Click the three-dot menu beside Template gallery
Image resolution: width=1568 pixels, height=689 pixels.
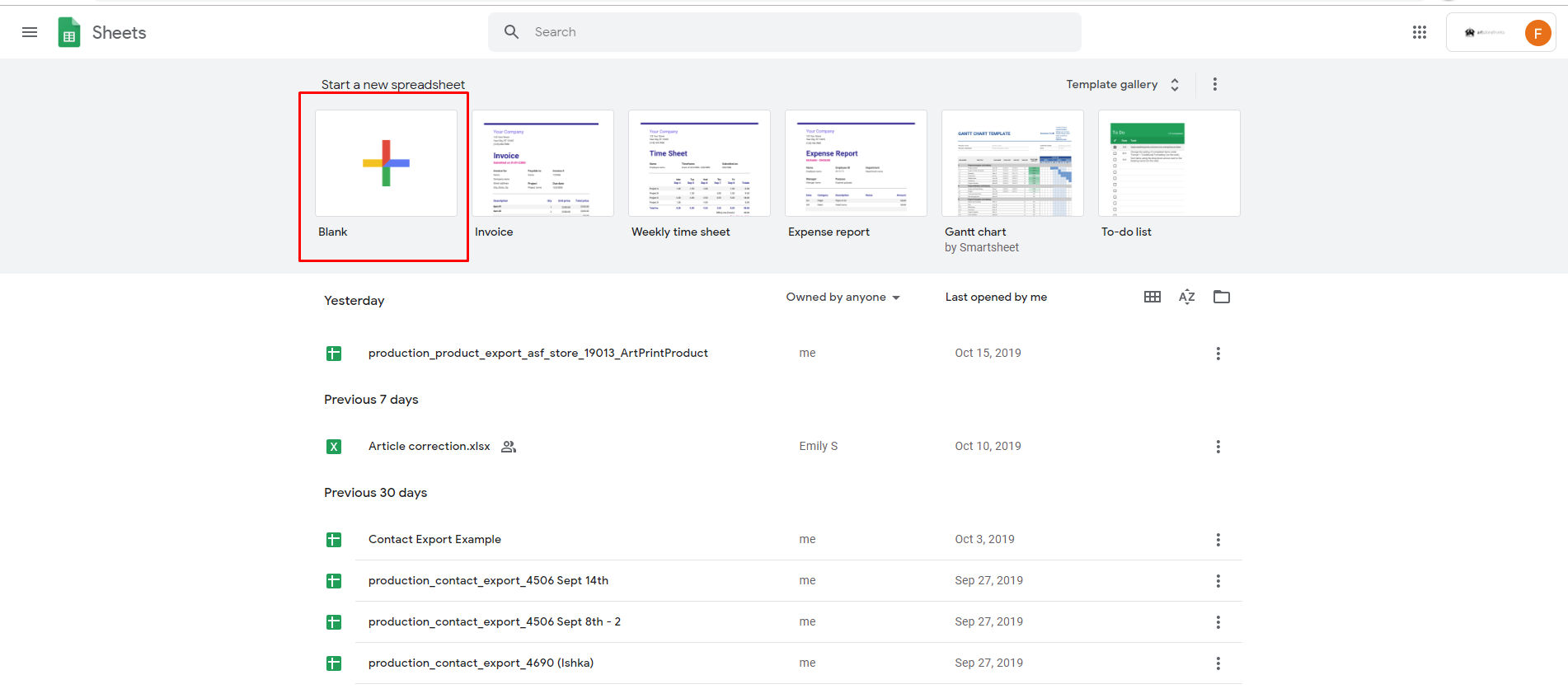point(1214,84)
